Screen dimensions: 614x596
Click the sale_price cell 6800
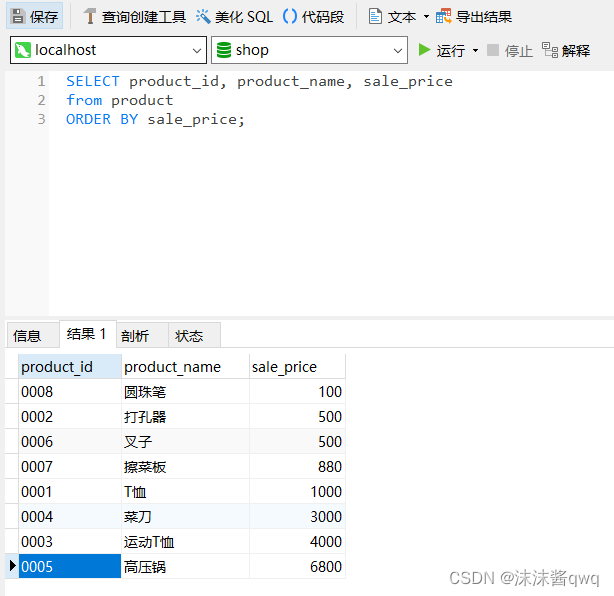coord(297,567)
